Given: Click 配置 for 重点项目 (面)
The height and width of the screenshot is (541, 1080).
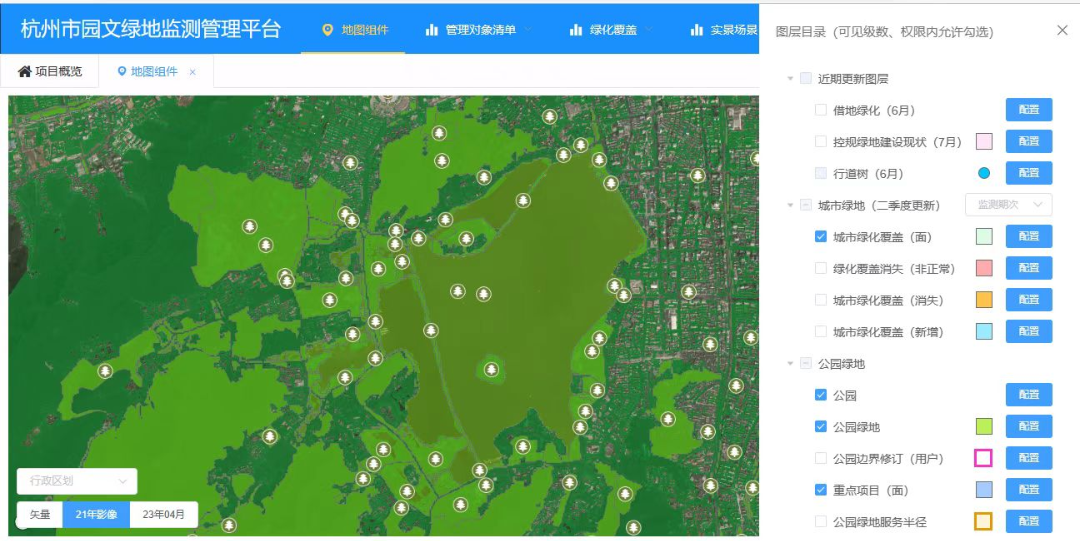Looking at the screenshot, I should point(1028,490).
